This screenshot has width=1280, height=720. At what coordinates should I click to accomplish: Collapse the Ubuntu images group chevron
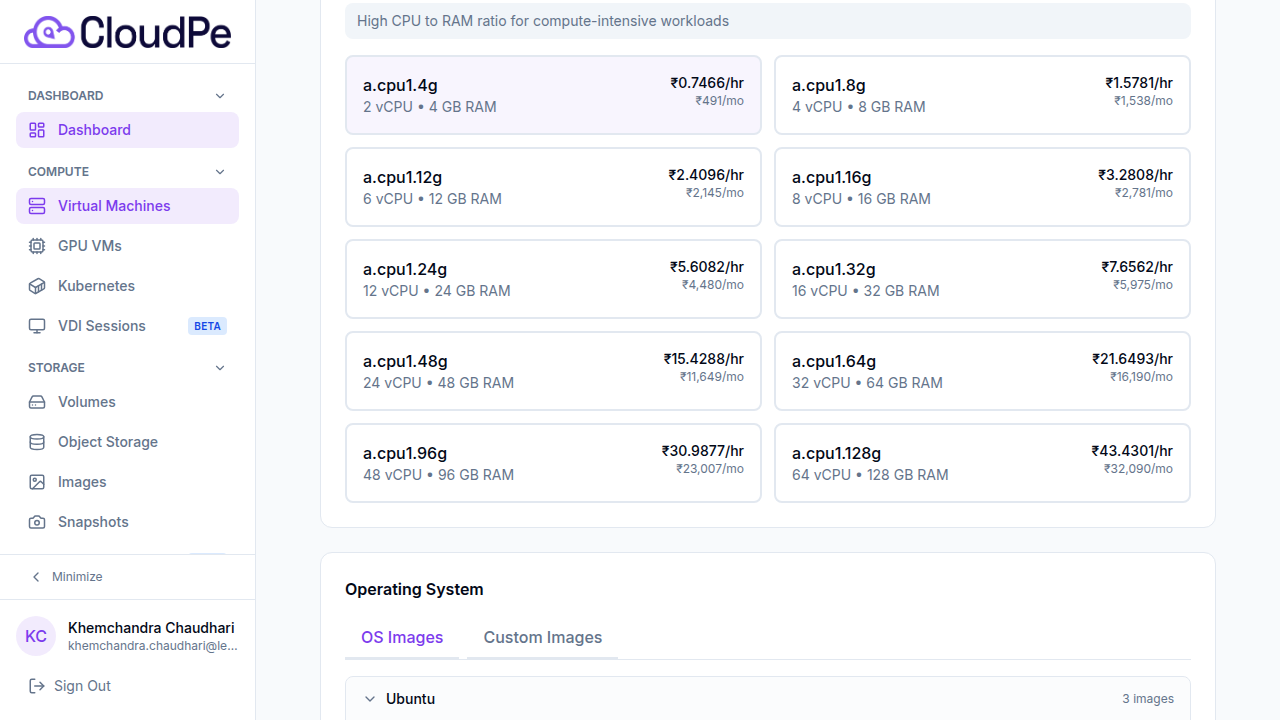click(370, 699)
